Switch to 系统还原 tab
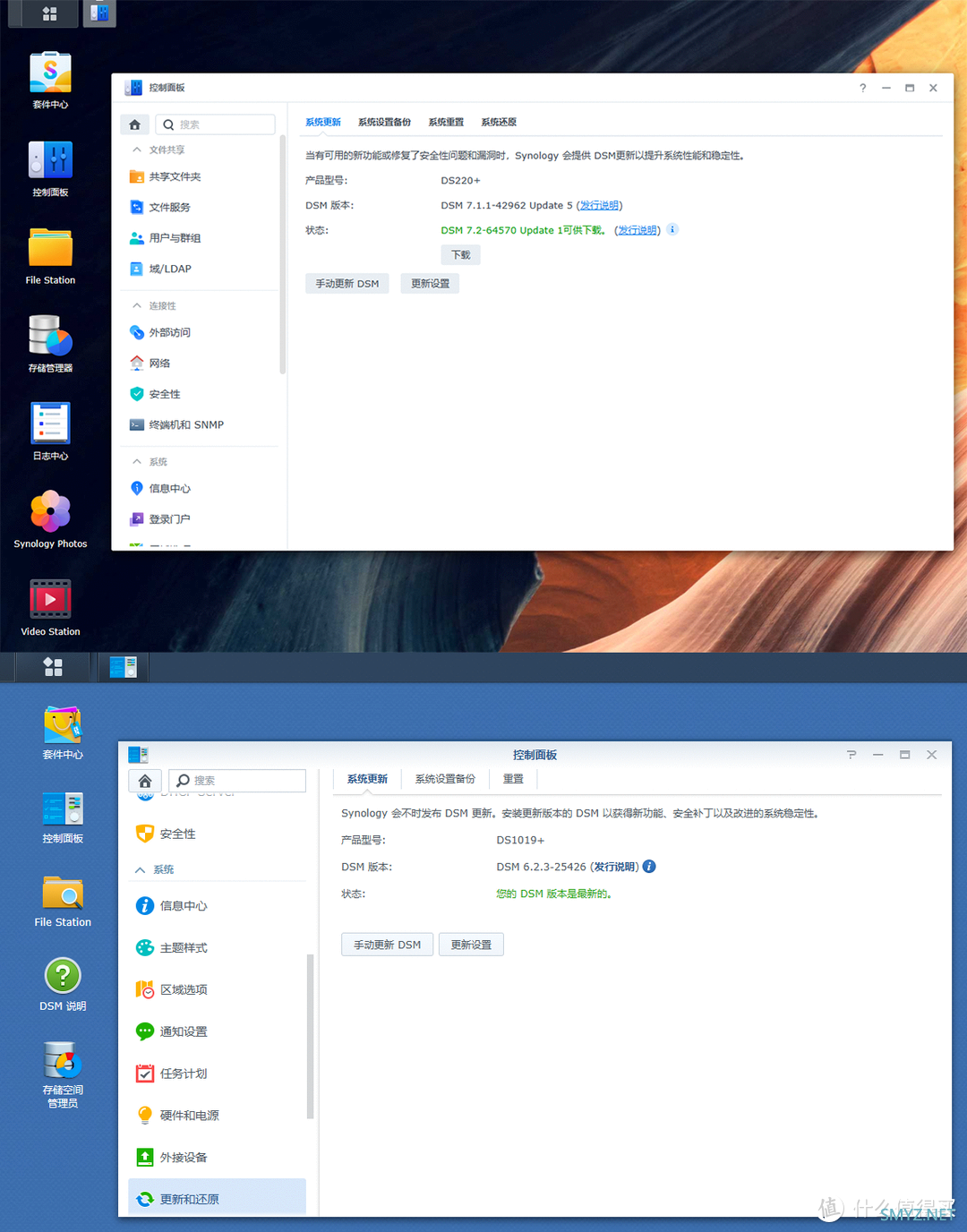 (x=499, y=122)
